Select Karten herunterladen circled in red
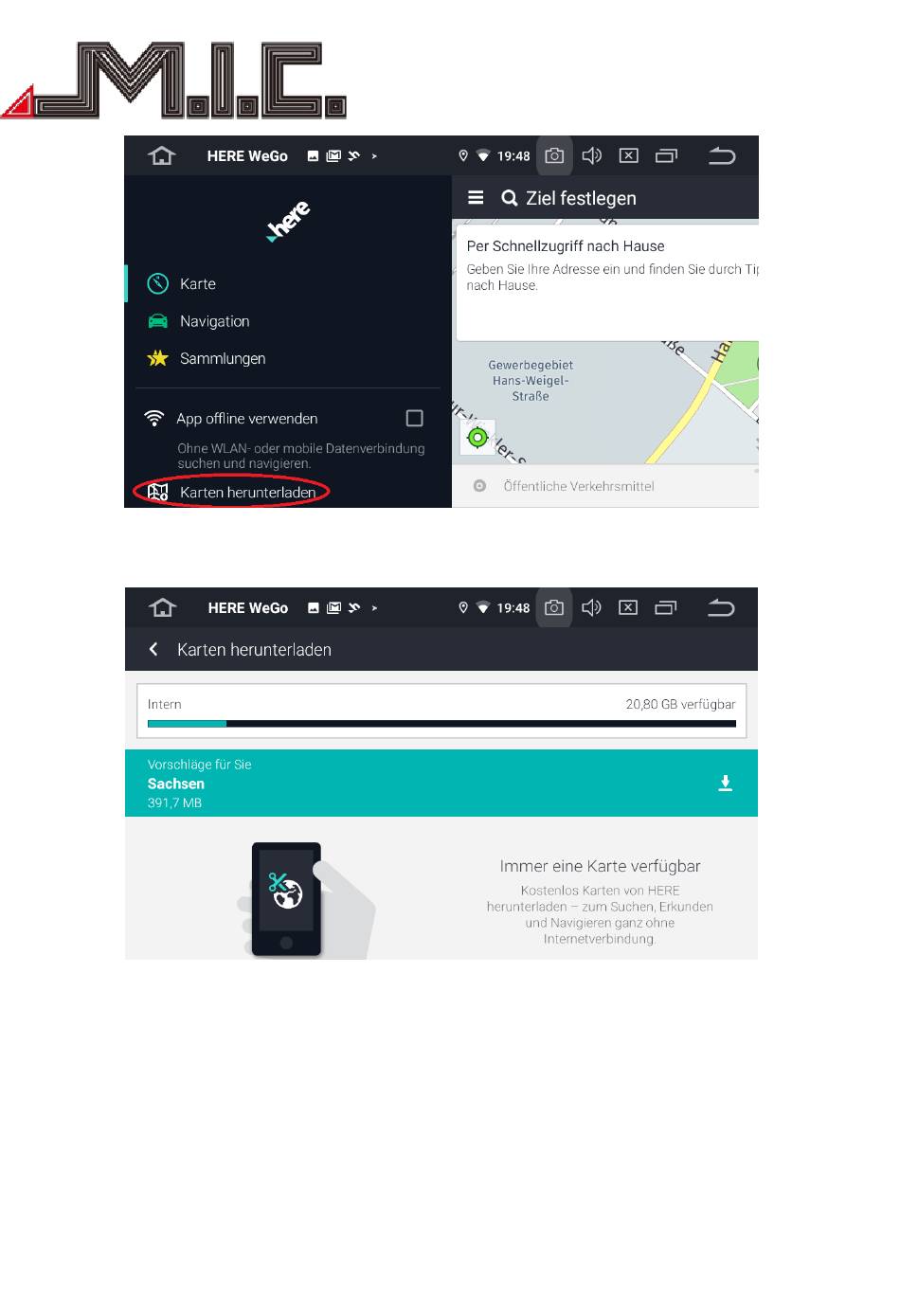900x1316 pixels. [x=232, y=492]
